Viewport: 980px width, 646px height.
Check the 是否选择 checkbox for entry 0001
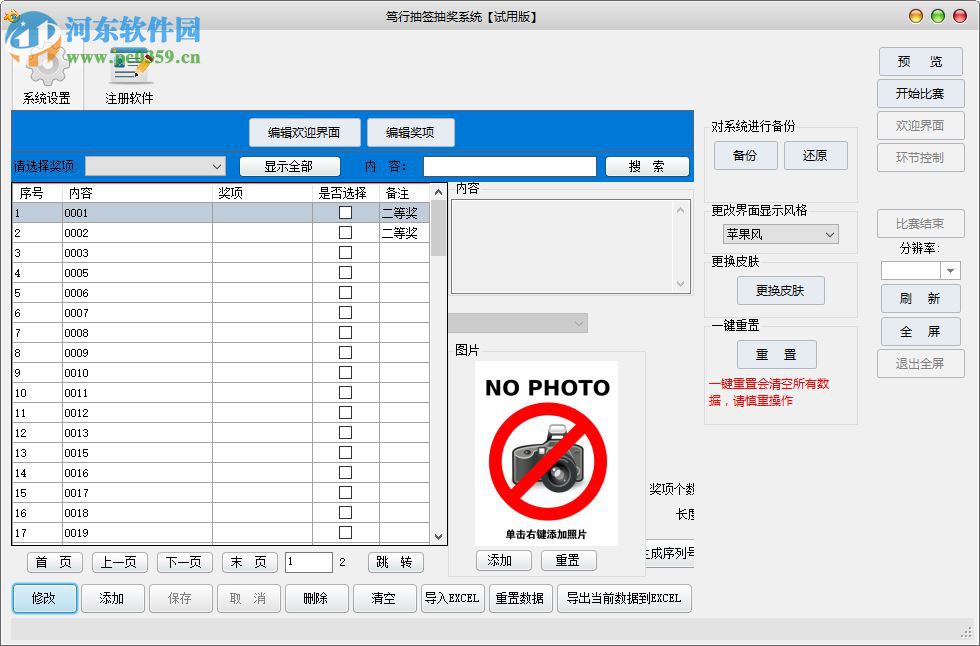click(345, 212)
